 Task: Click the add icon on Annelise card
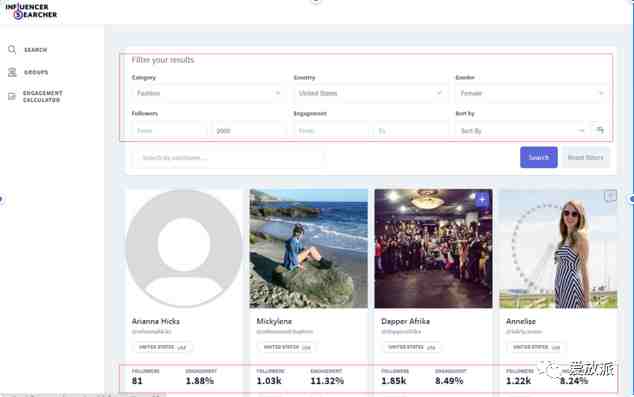pyautogui.click(x=610, y=196)
